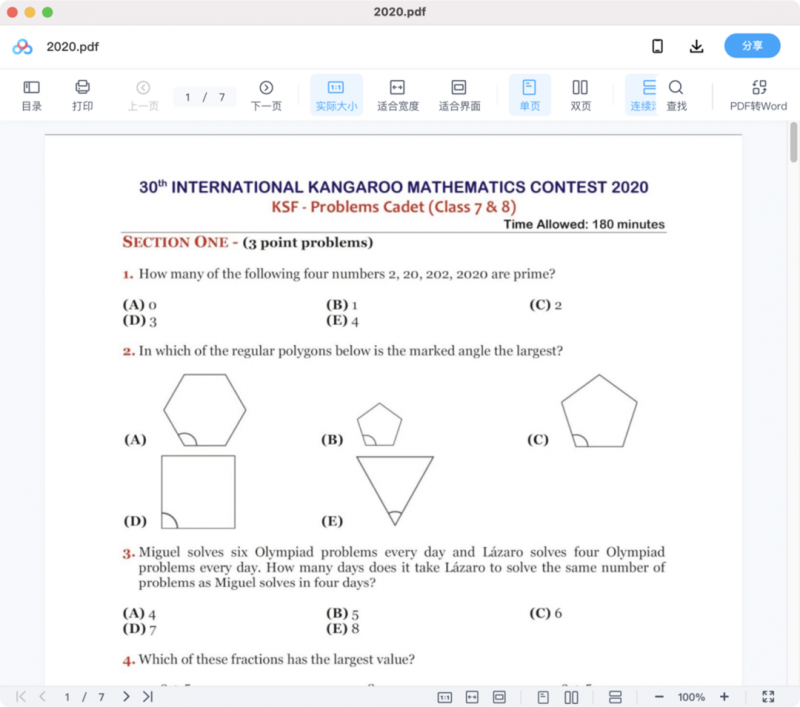Click the small pentagon figure for option (B)

[x=379, y=424]
